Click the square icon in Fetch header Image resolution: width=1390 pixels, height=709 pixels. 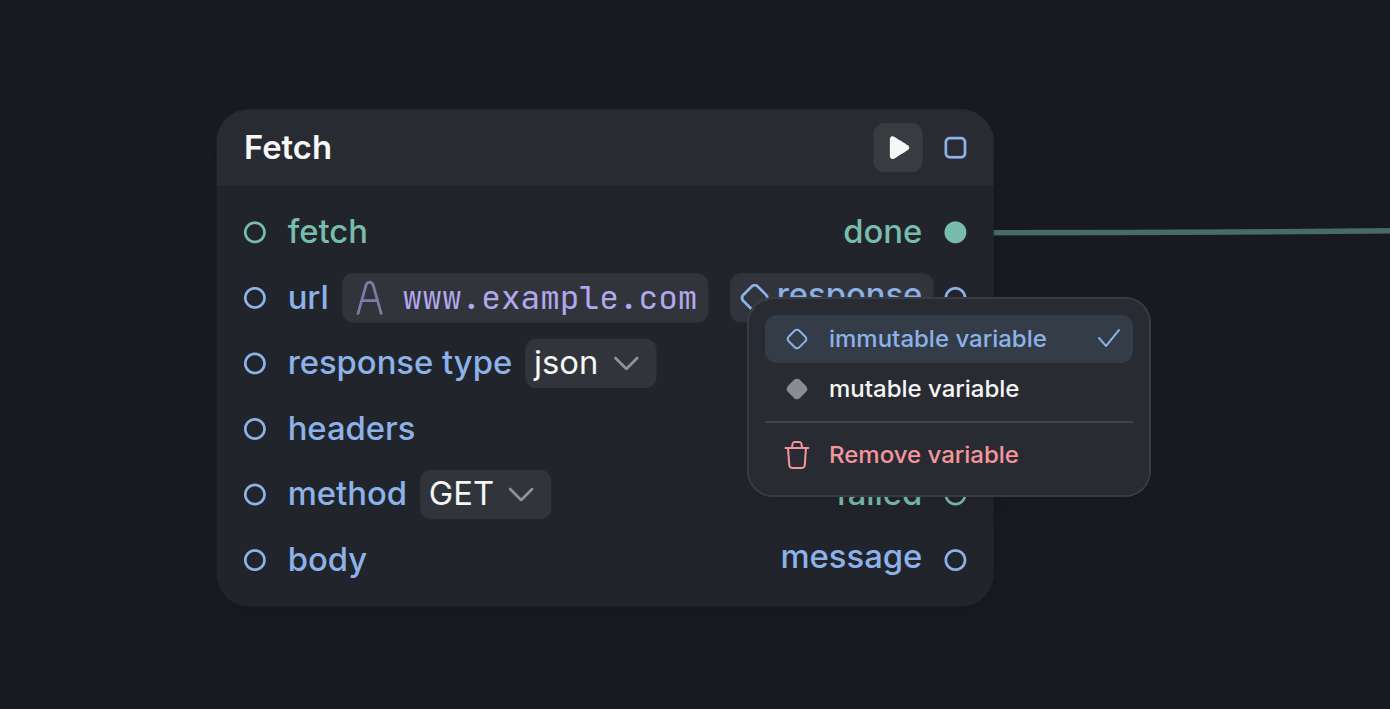tap(955, 148)
